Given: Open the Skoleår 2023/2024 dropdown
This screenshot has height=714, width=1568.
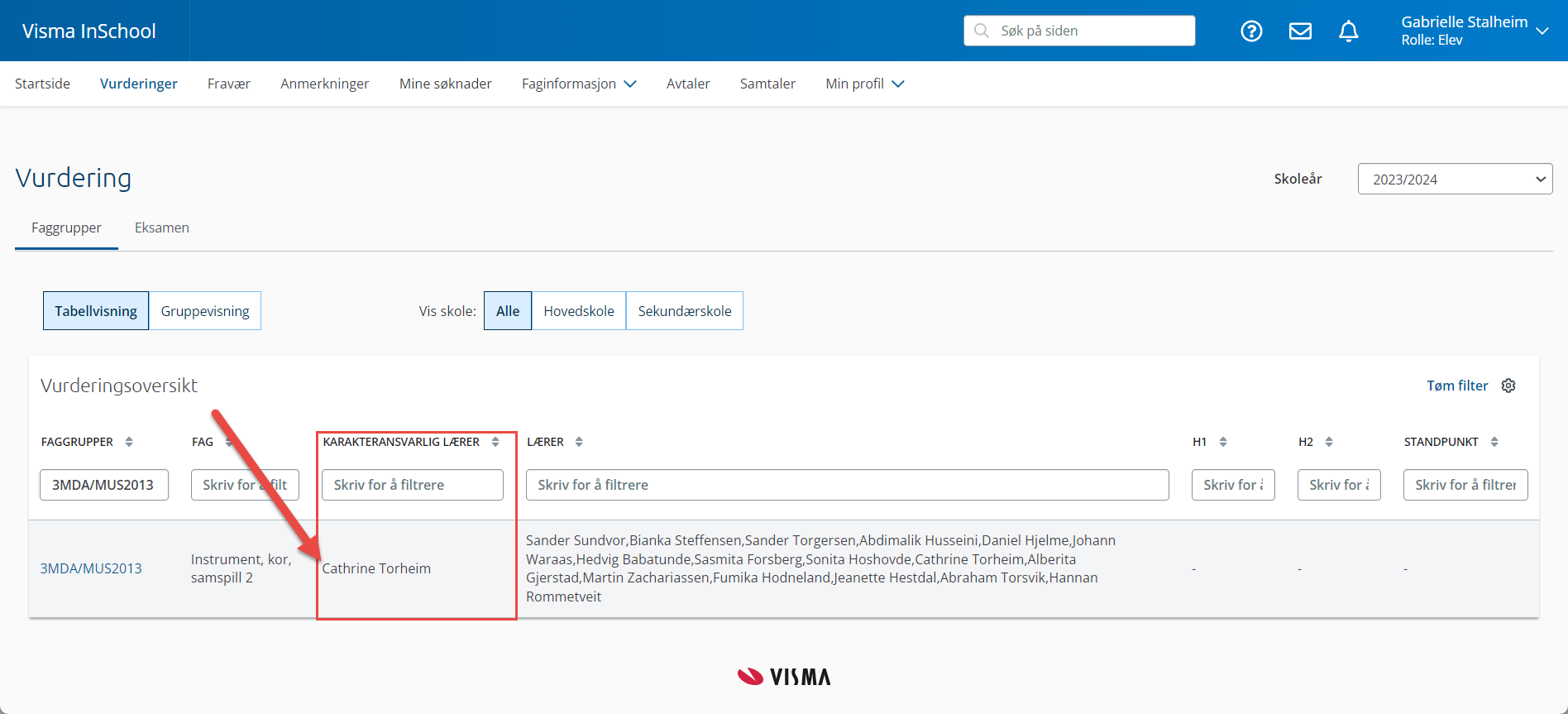Looking at the screenshot, I should (1455, 179).
